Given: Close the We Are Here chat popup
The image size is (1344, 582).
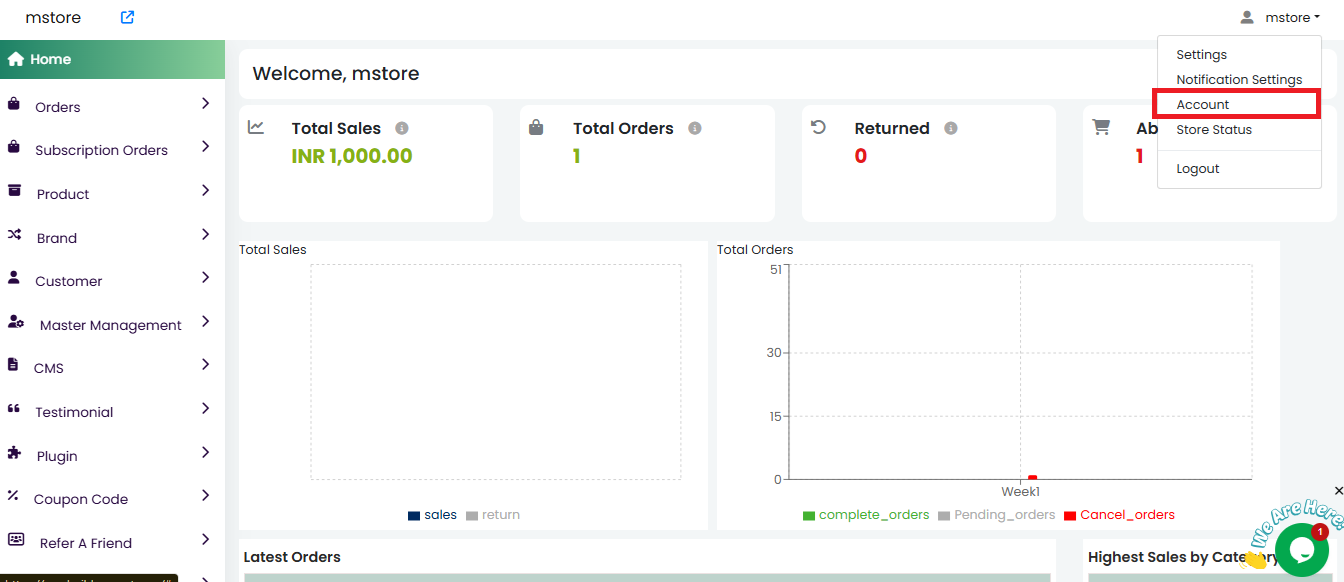Looking at the screenshot, I should click(x=1338, y=491).
